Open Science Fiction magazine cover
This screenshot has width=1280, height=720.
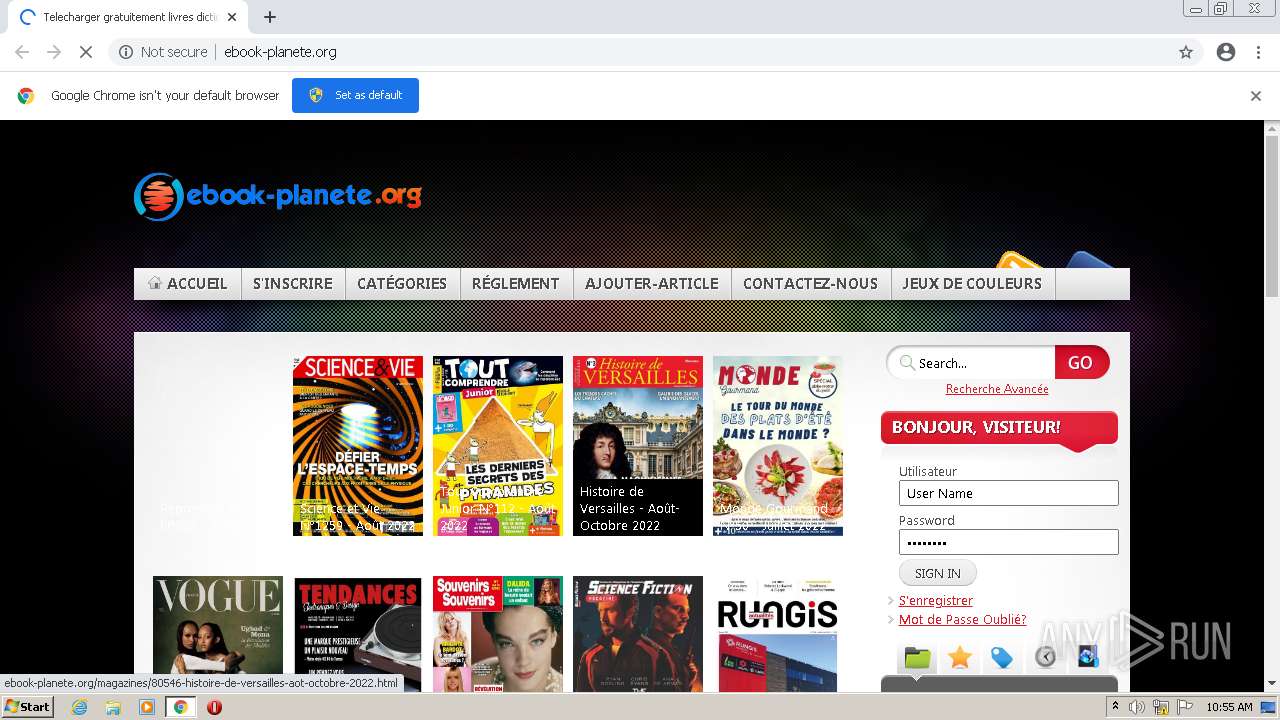[x=638, y=634]
